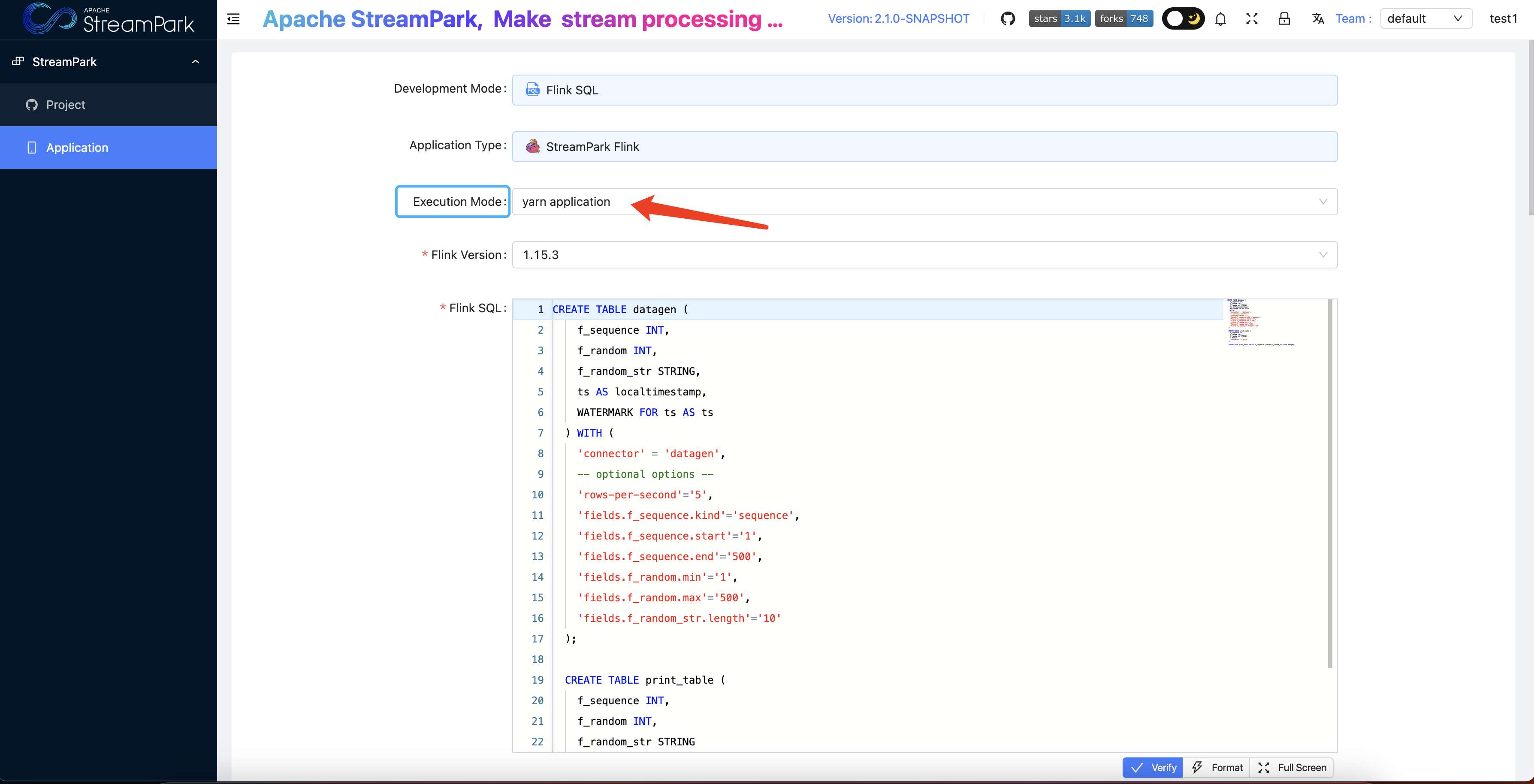Viewport: 1534px width, 784px height.
Task: Click the notification bell icon
Action: [1220, 19]
